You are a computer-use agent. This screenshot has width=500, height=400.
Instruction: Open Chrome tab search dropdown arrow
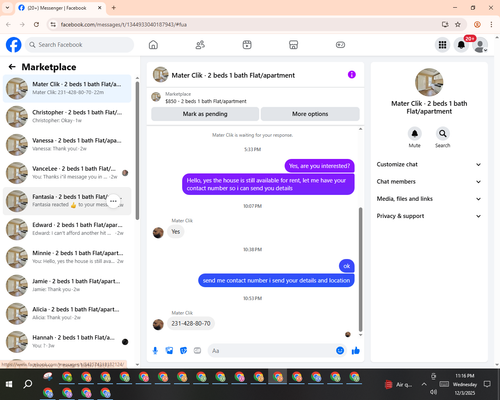[7, 8]
